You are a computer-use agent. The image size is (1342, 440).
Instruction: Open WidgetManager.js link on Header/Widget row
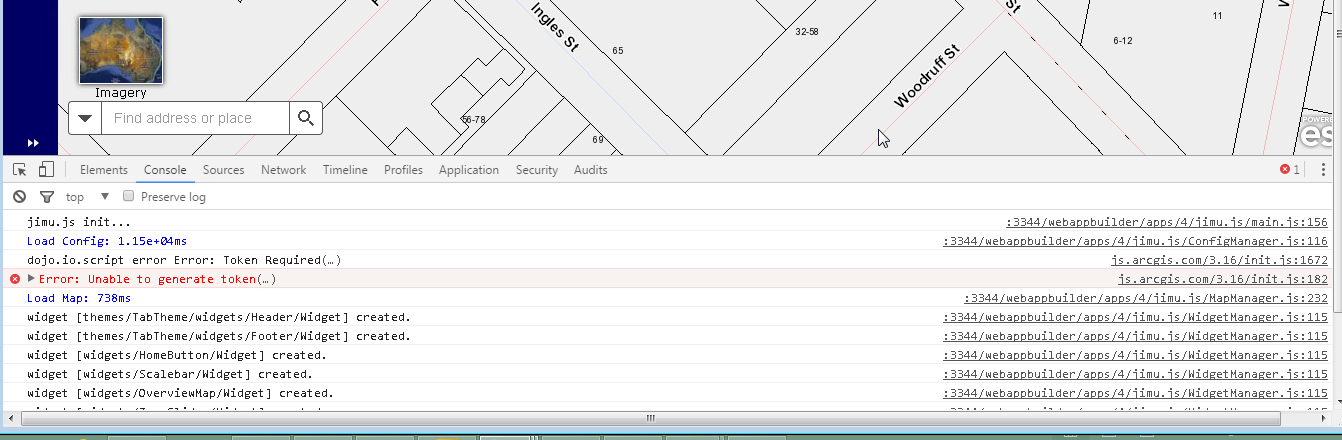click(x=1135, y=317)
